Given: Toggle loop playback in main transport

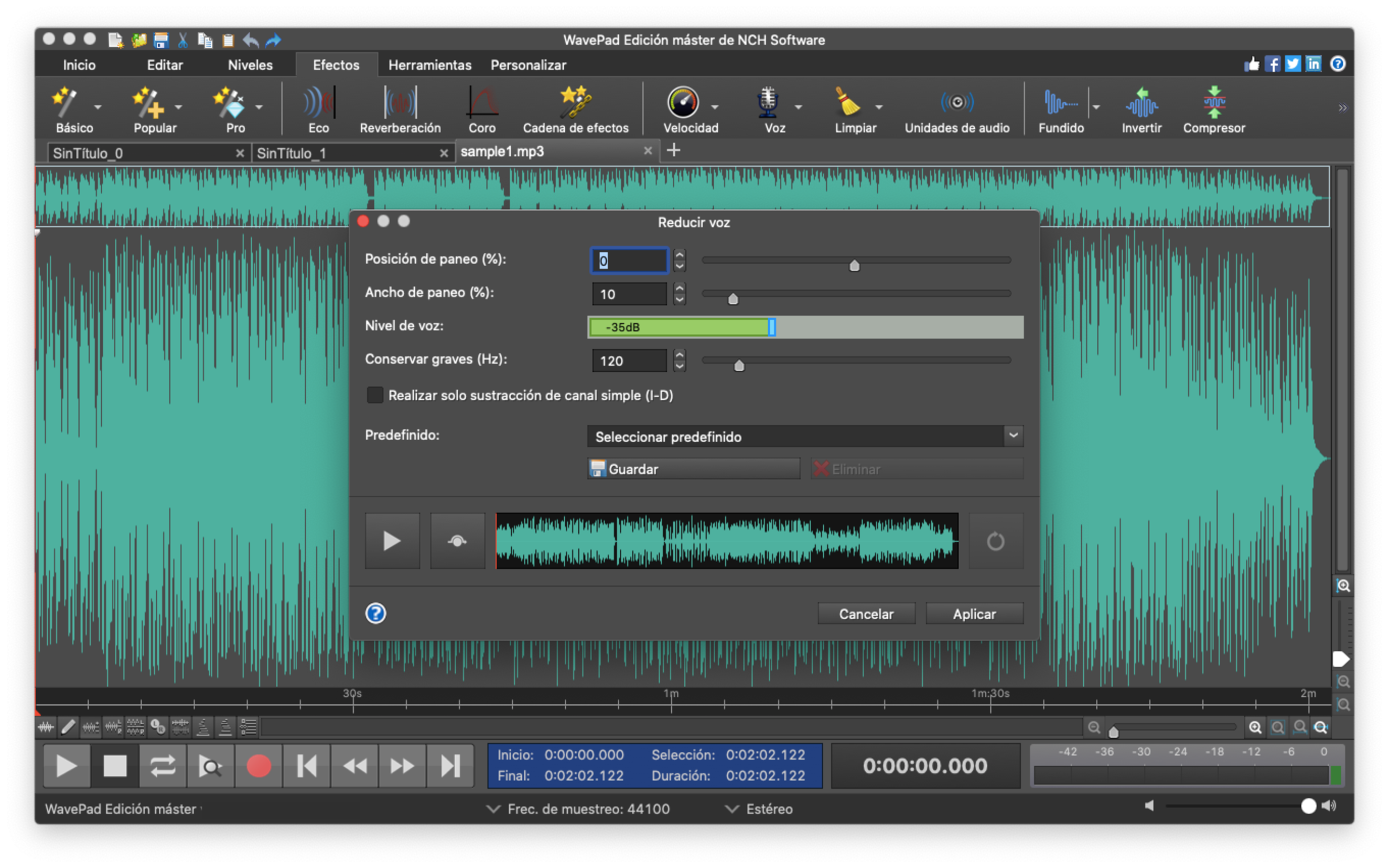Looking at the screenshot, I should coord(163,766).
